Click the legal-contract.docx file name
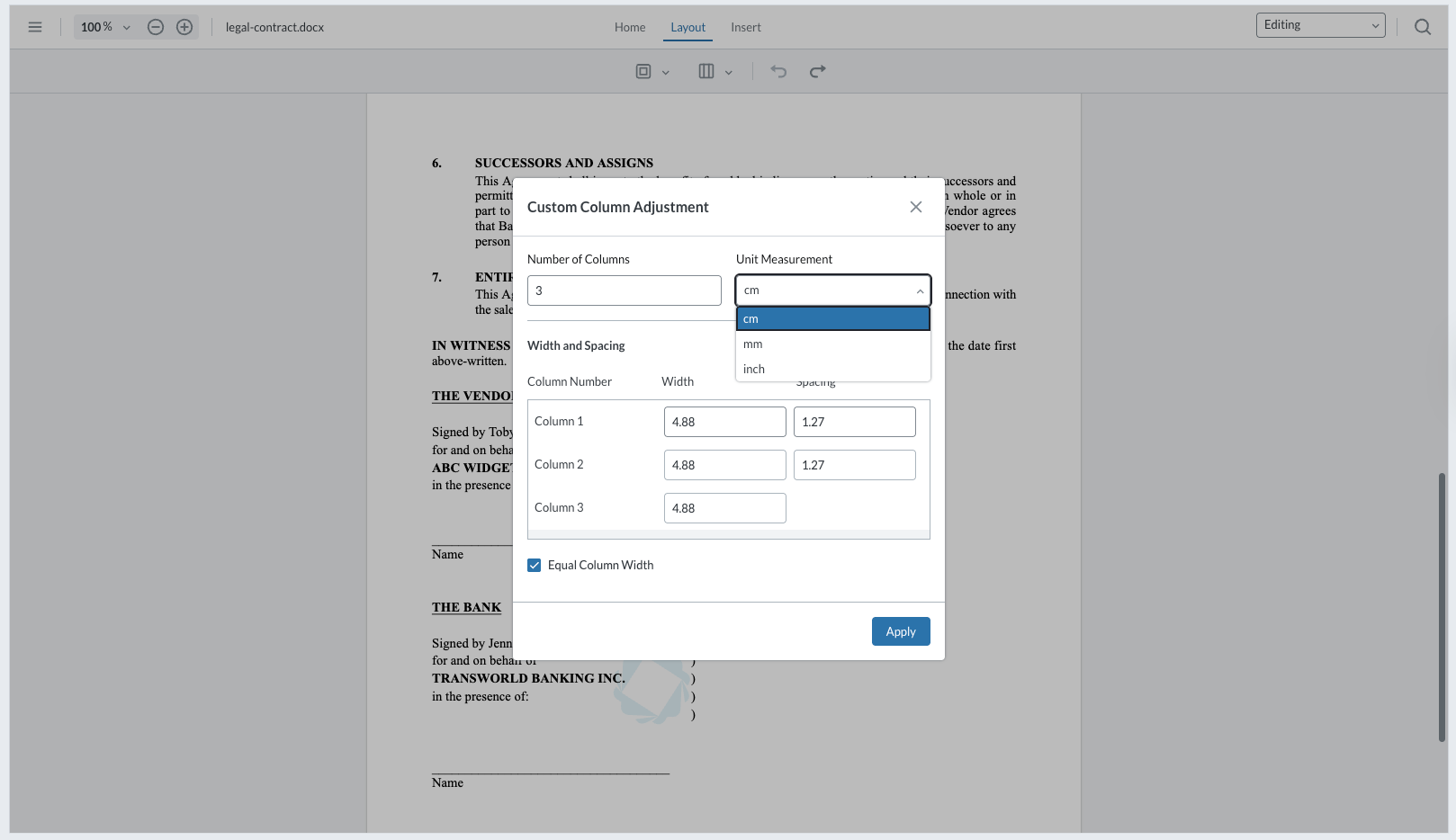Screen dimensions: 1456x840 point(274,27)
